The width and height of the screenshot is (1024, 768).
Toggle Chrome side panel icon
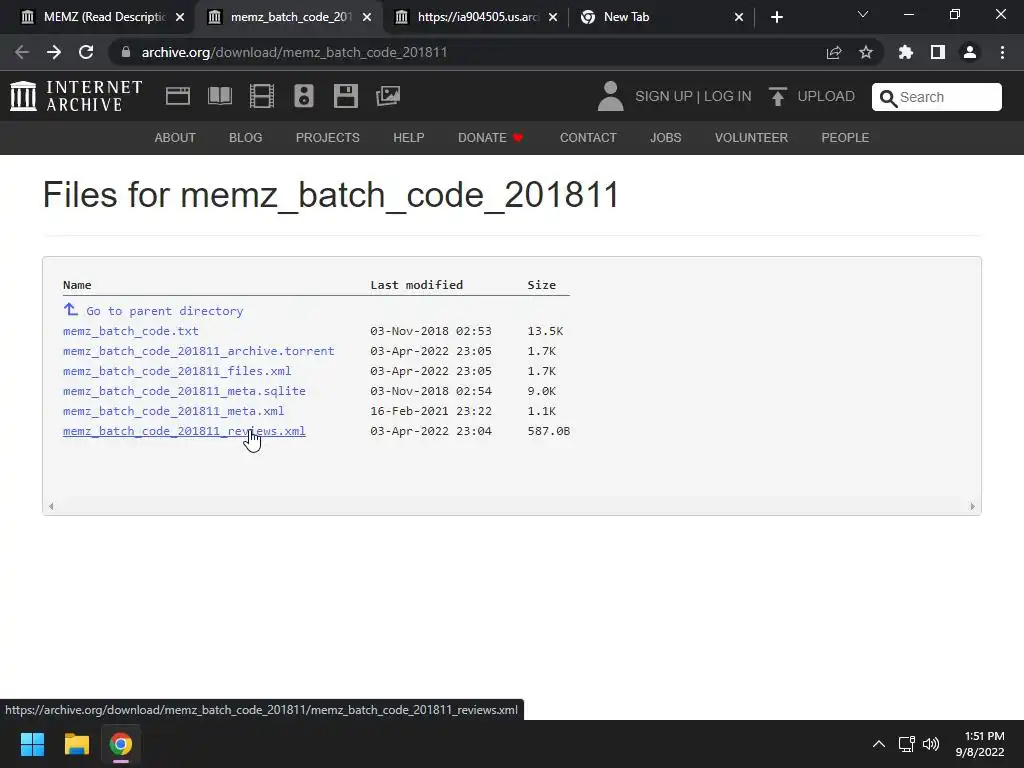(x=938, y=52)
